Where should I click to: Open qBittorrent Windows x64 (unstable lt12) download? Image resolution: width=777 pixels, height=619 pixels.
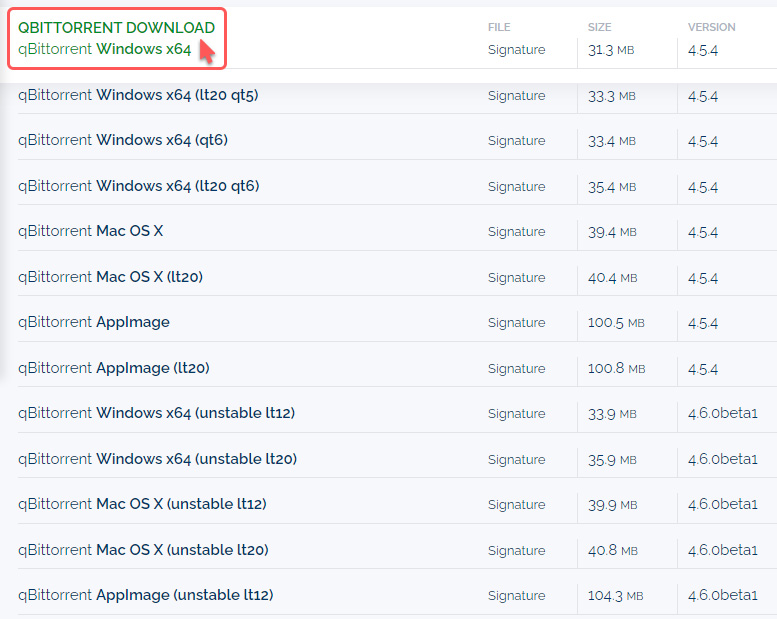pos(157,413)
